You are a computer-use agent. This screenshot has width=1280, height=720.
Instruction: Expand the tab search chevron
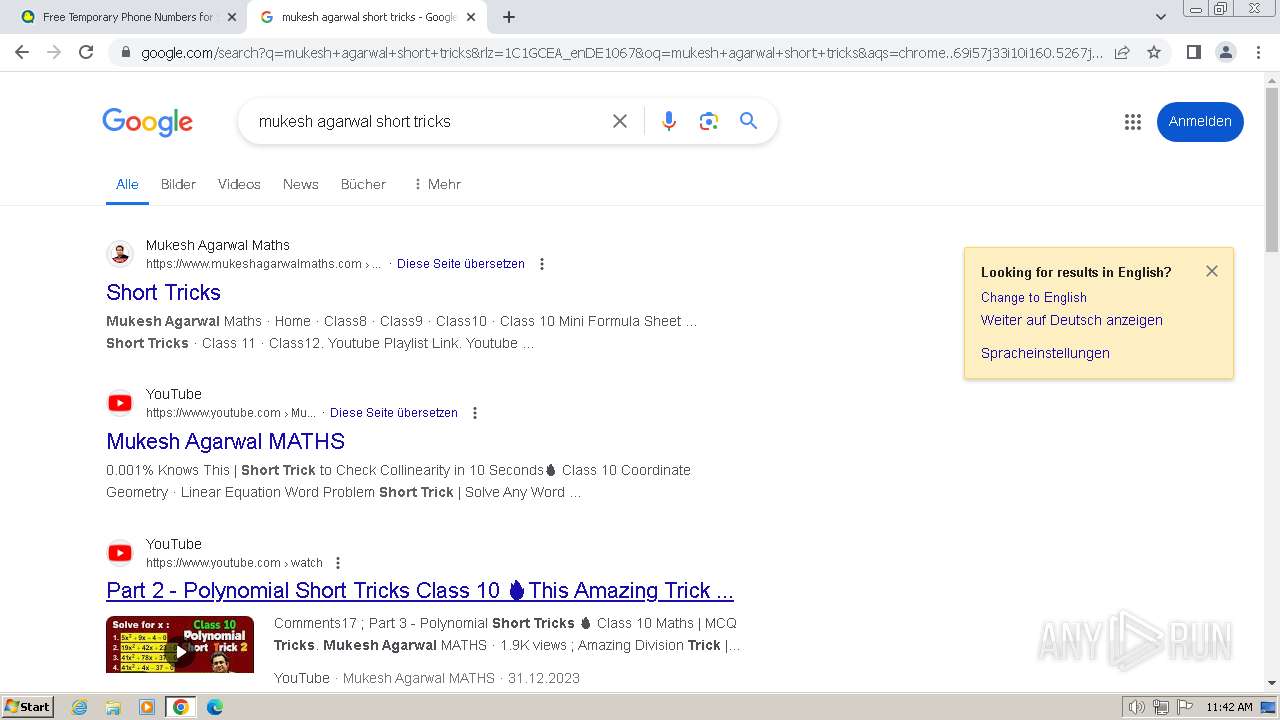1160,17
